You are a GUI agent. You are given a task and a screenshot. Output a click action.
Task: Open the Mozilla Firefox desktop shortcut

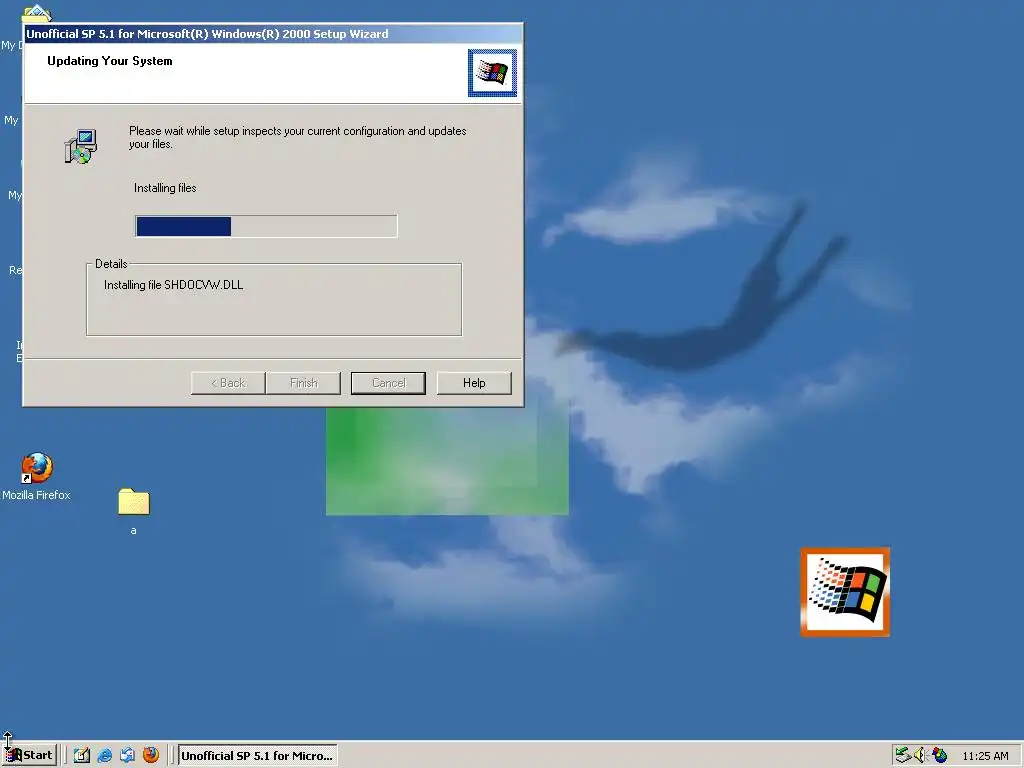coord(37,477)
